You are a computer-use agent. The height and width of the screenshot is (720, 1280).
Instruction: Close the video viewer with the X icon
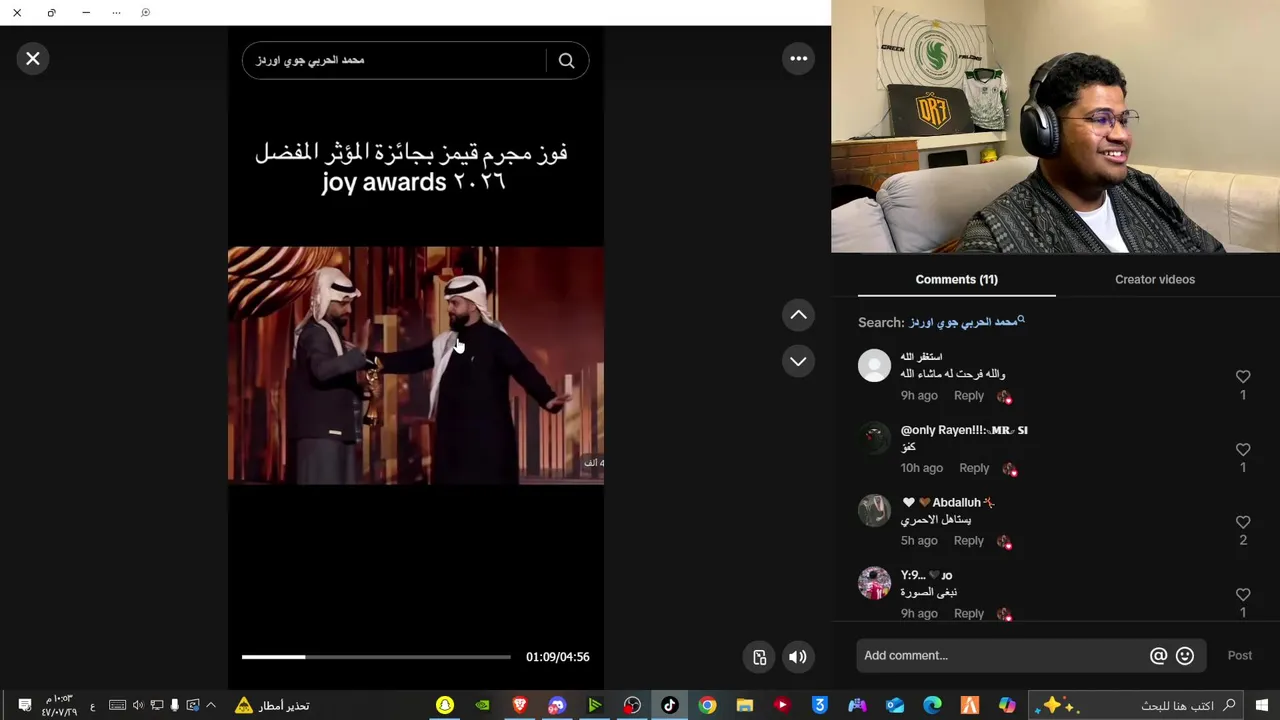[33, 59]
